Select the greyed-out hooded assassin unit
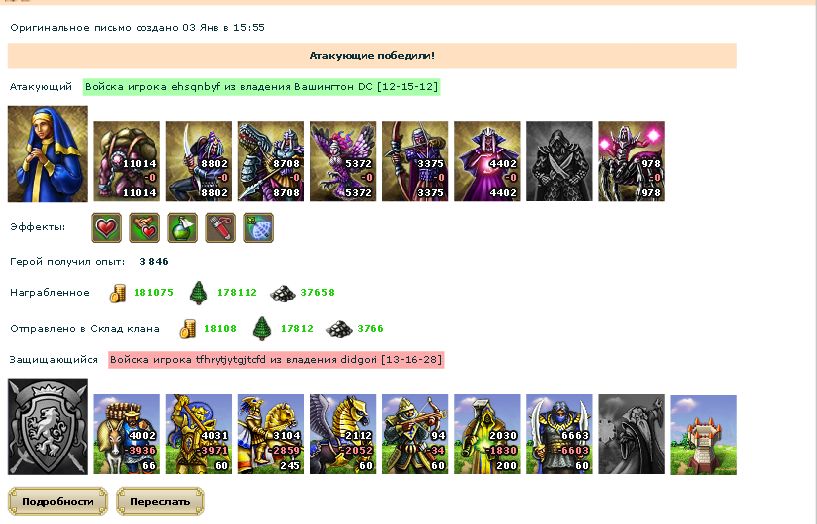Viewport: 817px width, 524px height. point(559,161)
